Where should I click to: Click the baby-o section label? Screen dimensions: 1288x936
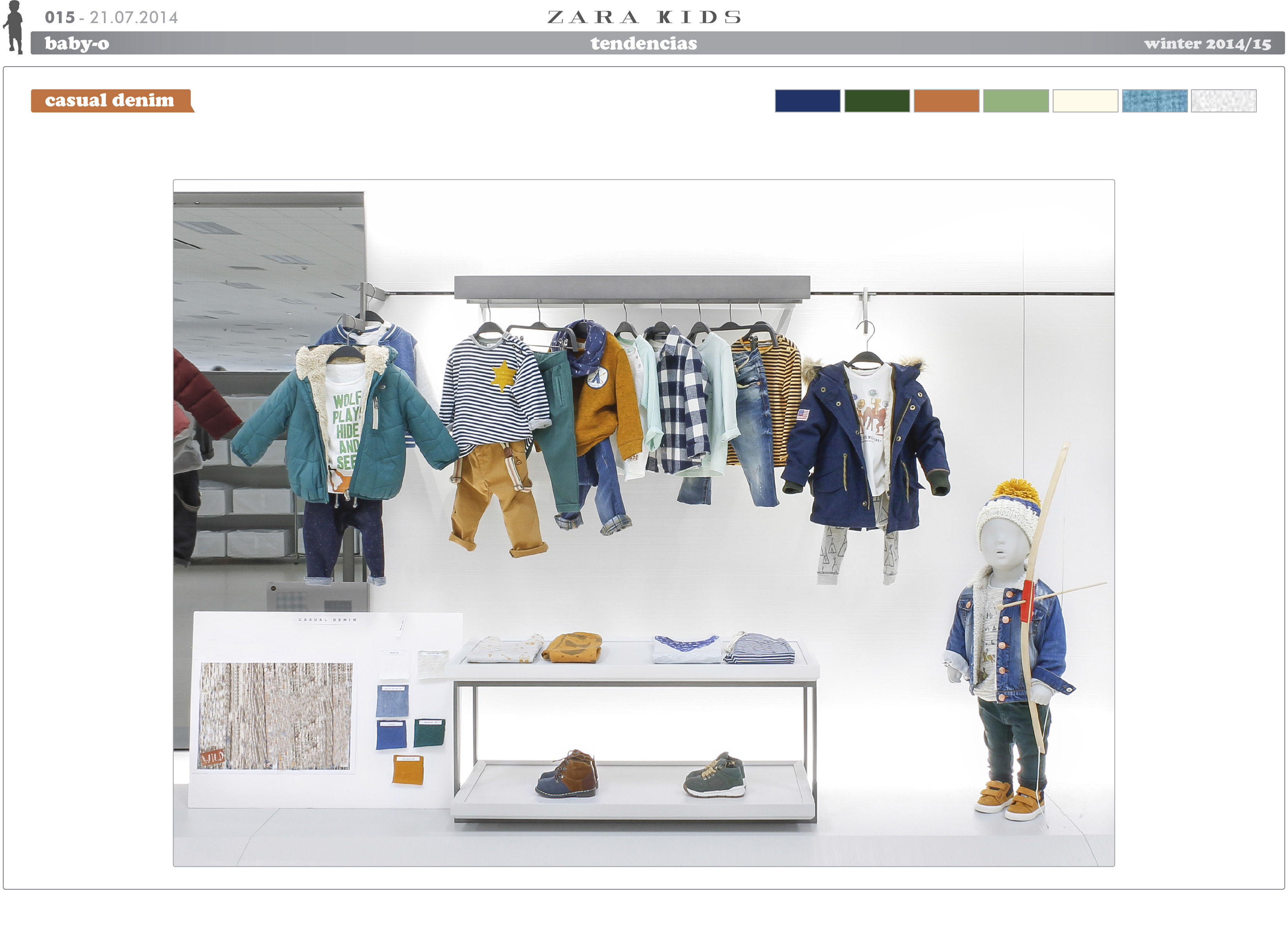[77, 43]
